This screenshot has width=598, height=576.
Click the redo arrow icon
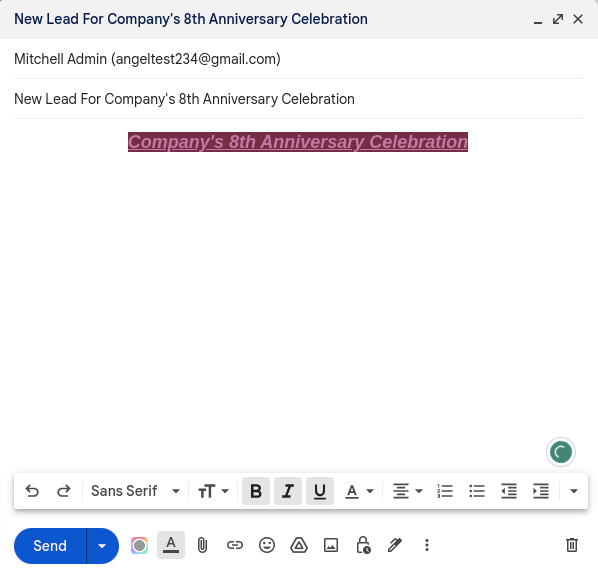[64, 491]
